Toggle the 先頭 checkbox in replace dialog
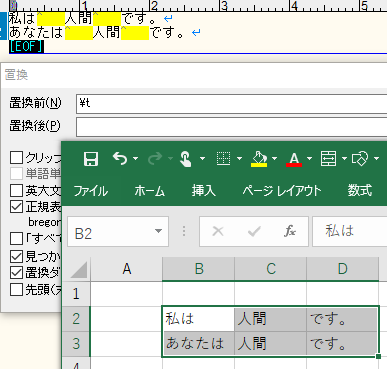Viewport: 387px width, 369px height. [x=16, y=289]
